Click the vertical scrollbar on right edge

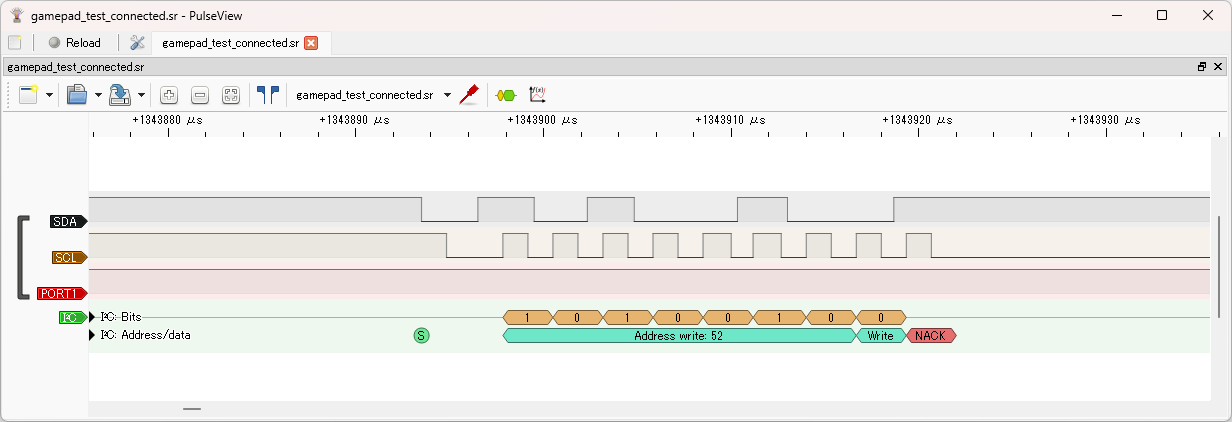pos(1218,266)
